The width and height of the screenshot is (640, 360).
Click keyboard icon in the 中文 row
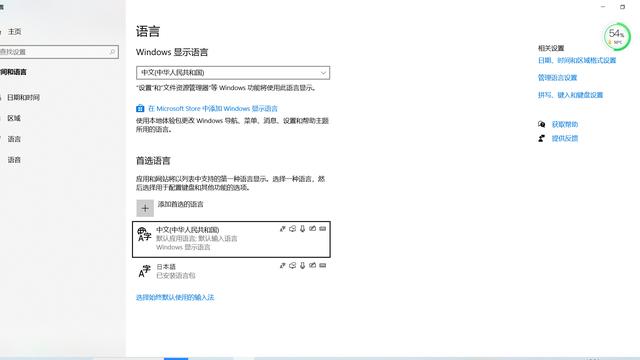pyautogui.click(x=322, y=229)
